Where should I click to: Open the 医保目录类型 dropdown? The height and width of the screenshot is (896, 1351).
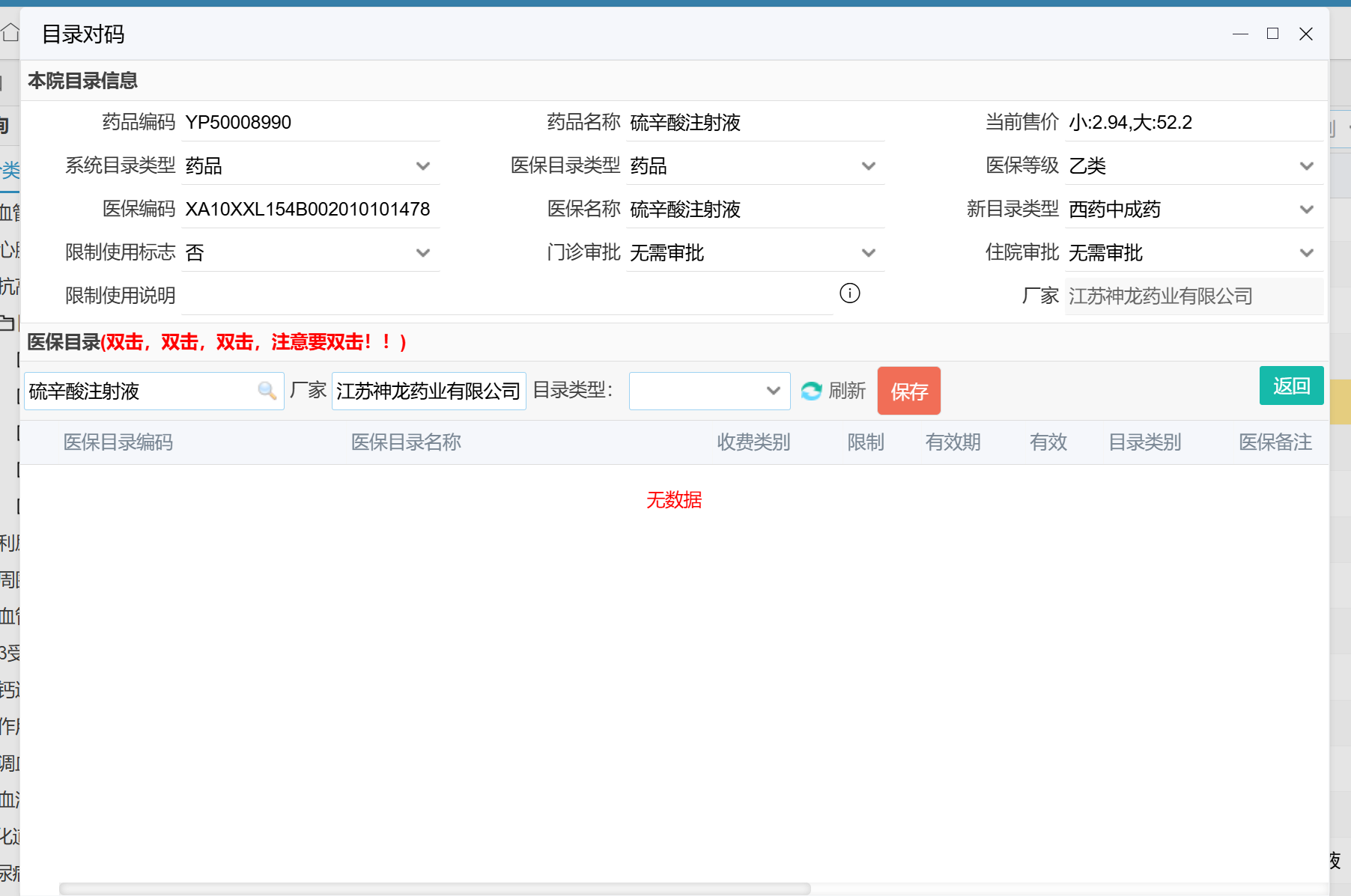pyautogui.click(x=868, y=166)
